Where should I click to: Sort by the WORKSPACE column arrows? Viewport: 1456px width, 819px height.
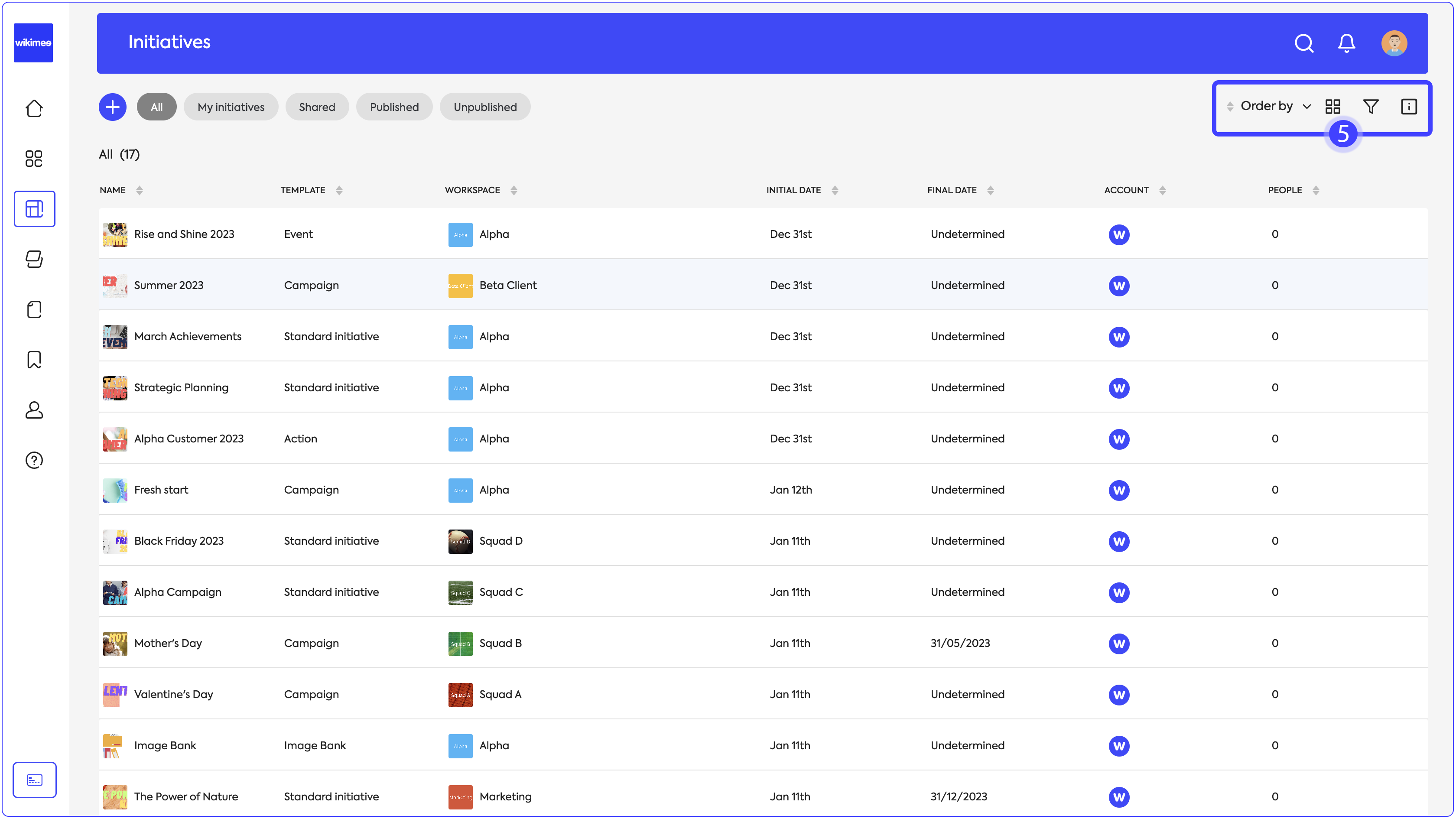pos(514,191)
